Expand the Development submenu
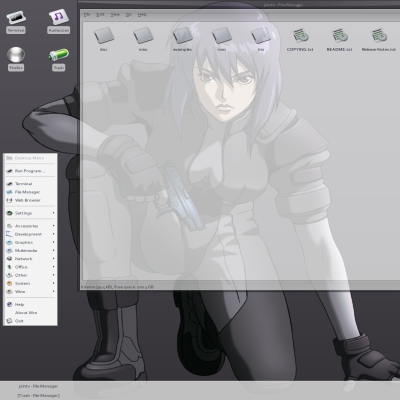400x400 pixels. click(30, 234)
